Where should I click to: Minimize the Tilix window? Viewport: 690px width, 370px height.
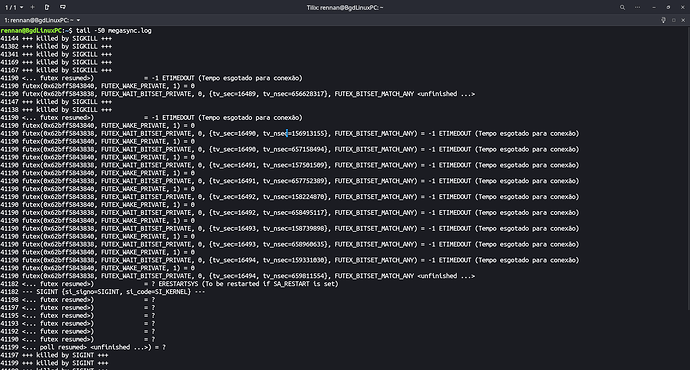pyautogui.click(x=654, y=7)
